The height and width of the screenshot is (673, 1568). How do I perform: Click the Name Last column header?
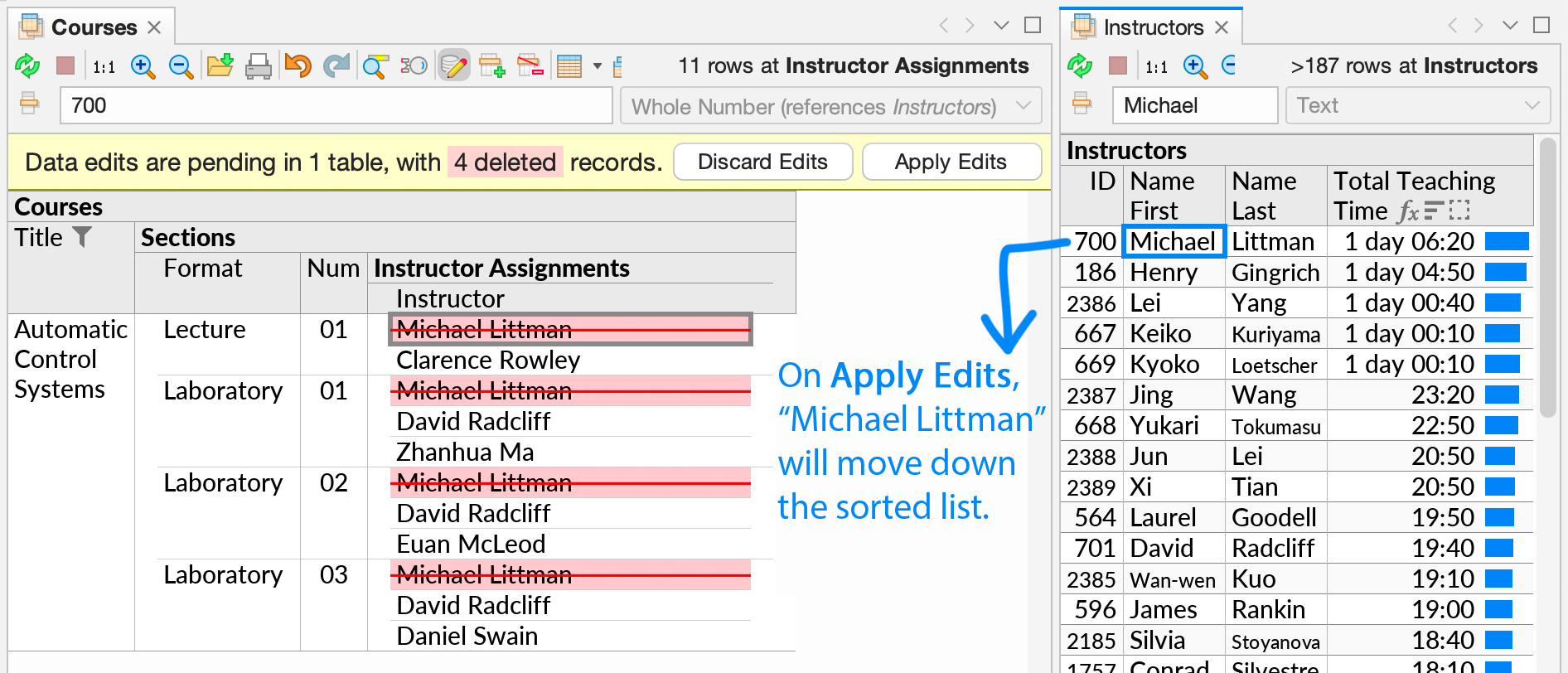1276,196
